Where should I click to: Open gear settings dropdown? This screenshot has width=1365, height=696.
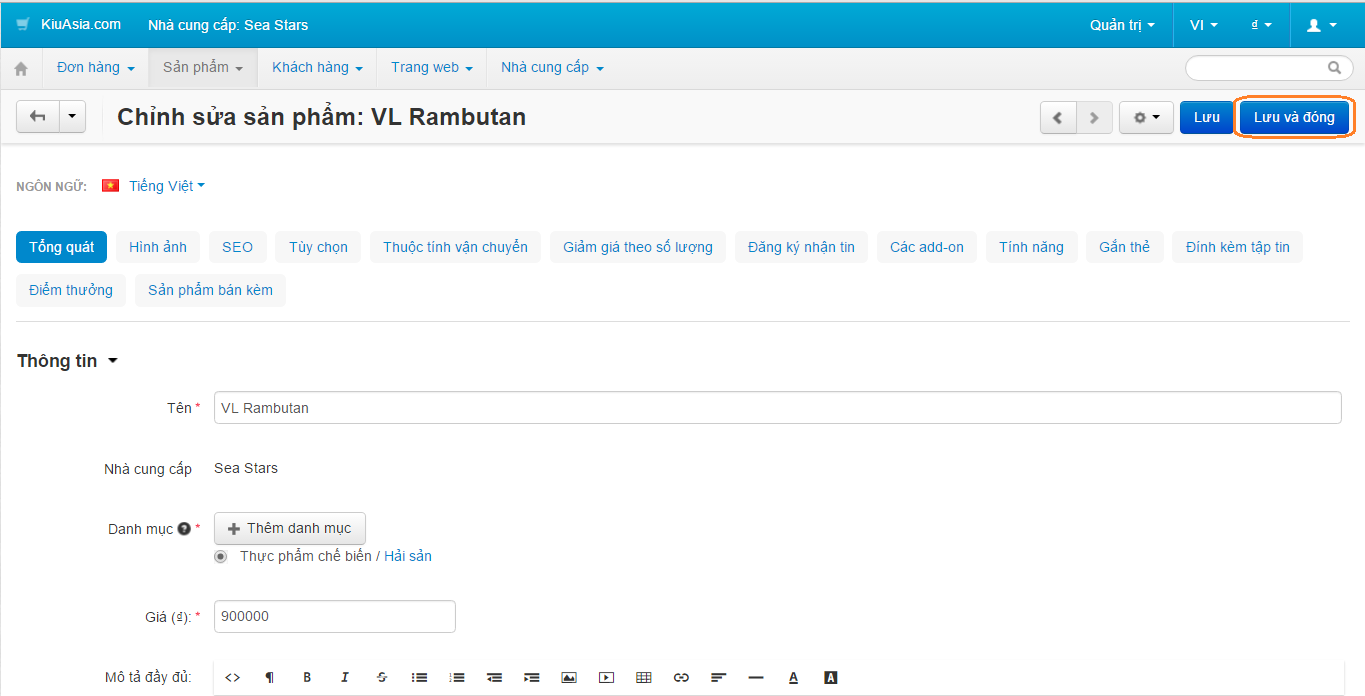coord(1146,118)
